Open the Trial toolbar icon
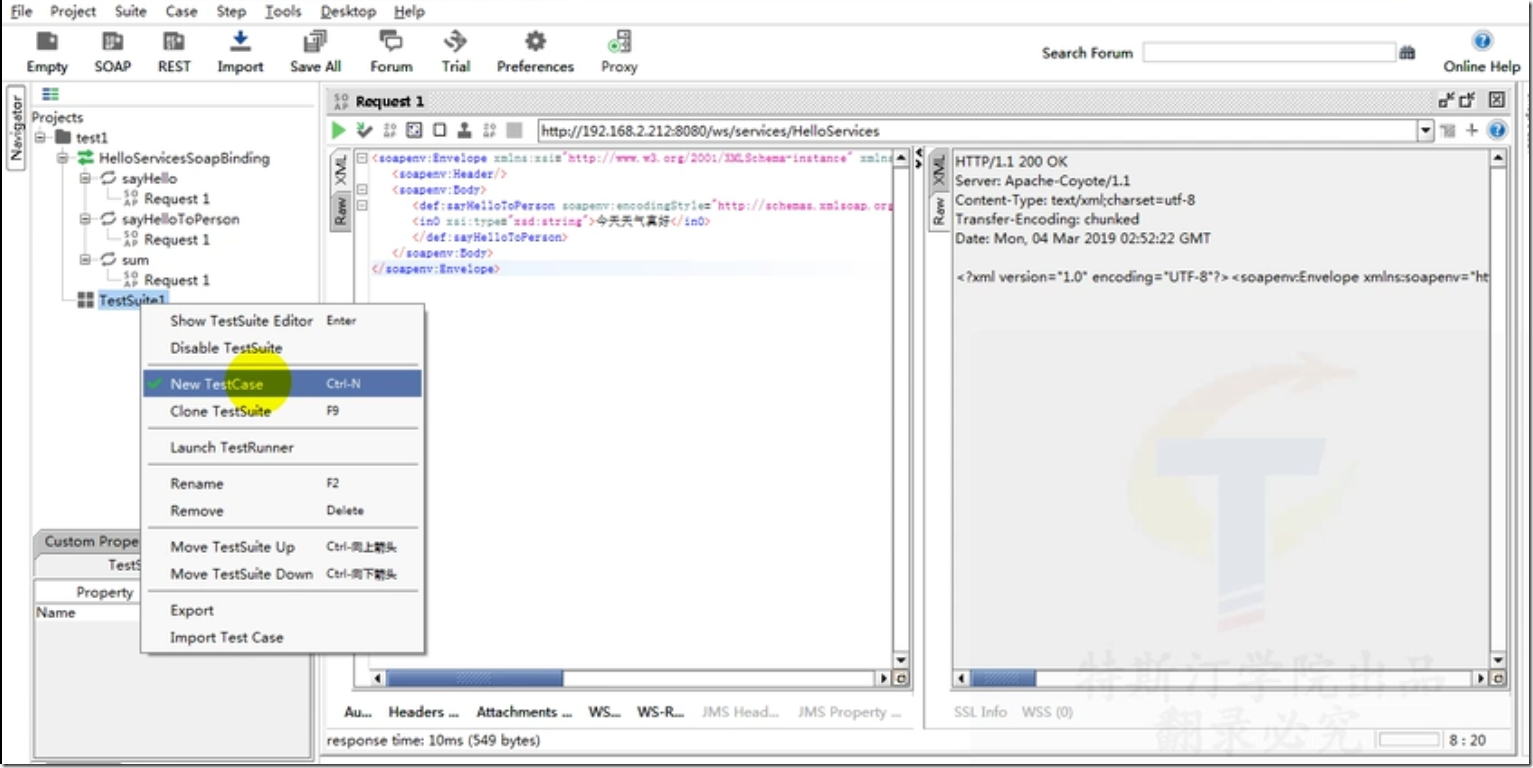1533x768 pixels. tap(456, 52)
